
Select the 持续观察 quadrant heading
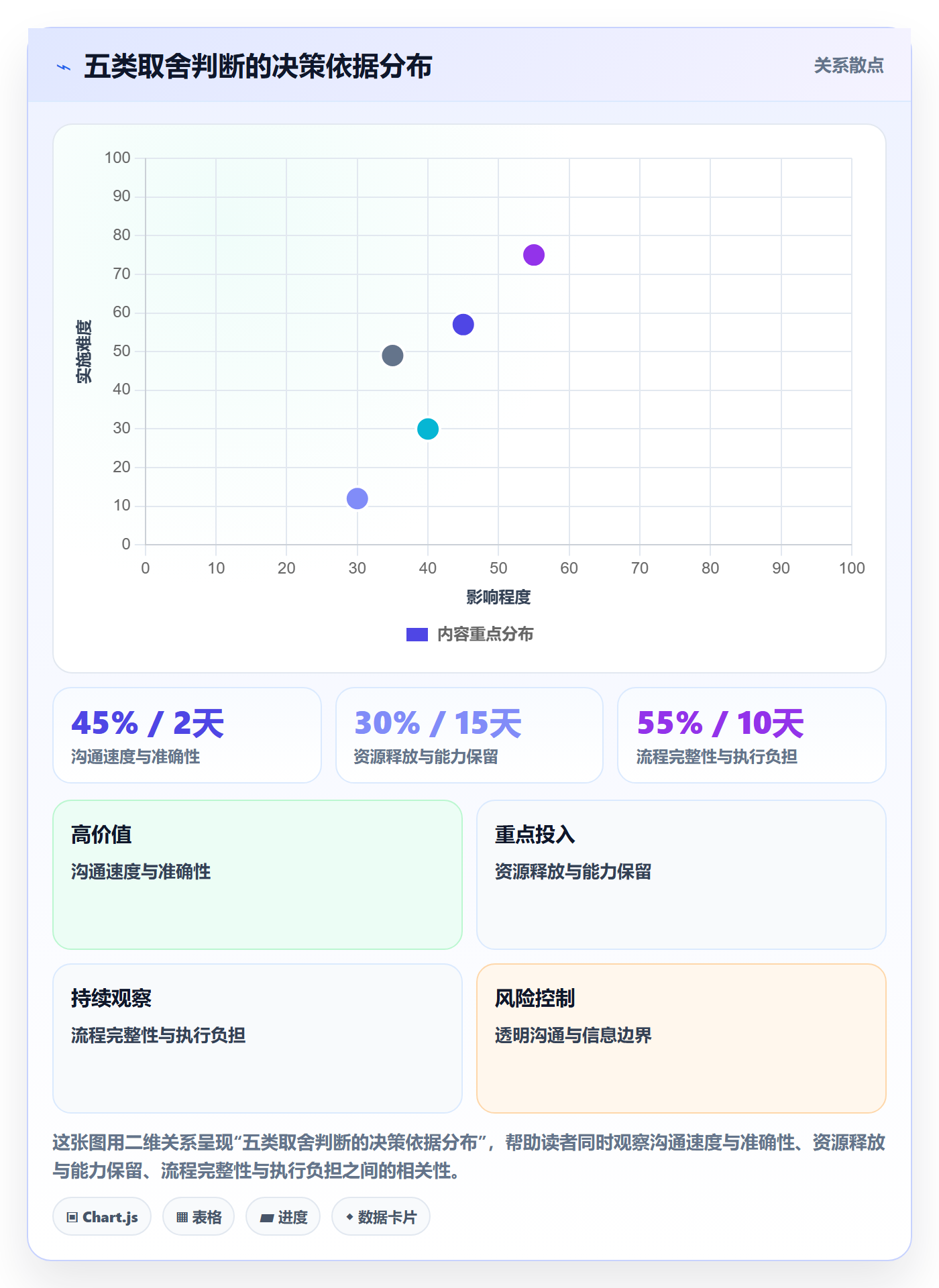pos(111,998)
